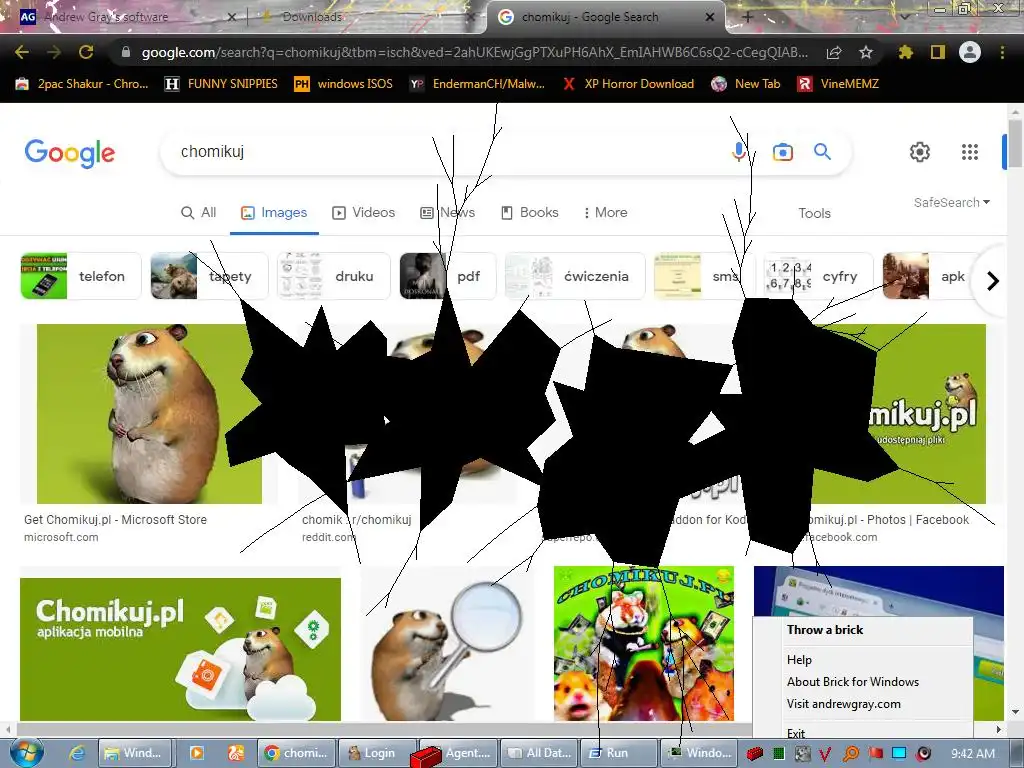Image resolution: width=1024 pixels, height=768 pixels.
Task: Open the All Dat... taskbar window
Action: tap(539, 753)
